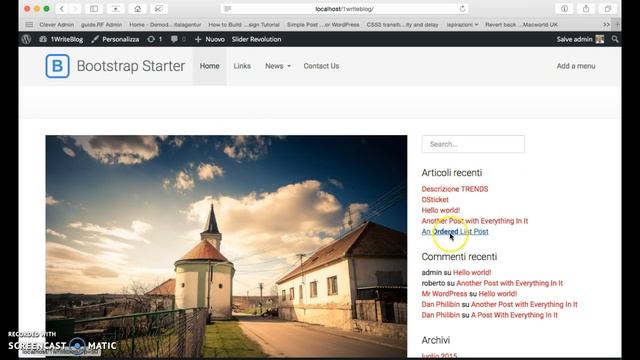Open Personalizza customizer

[x=116, y=39]
